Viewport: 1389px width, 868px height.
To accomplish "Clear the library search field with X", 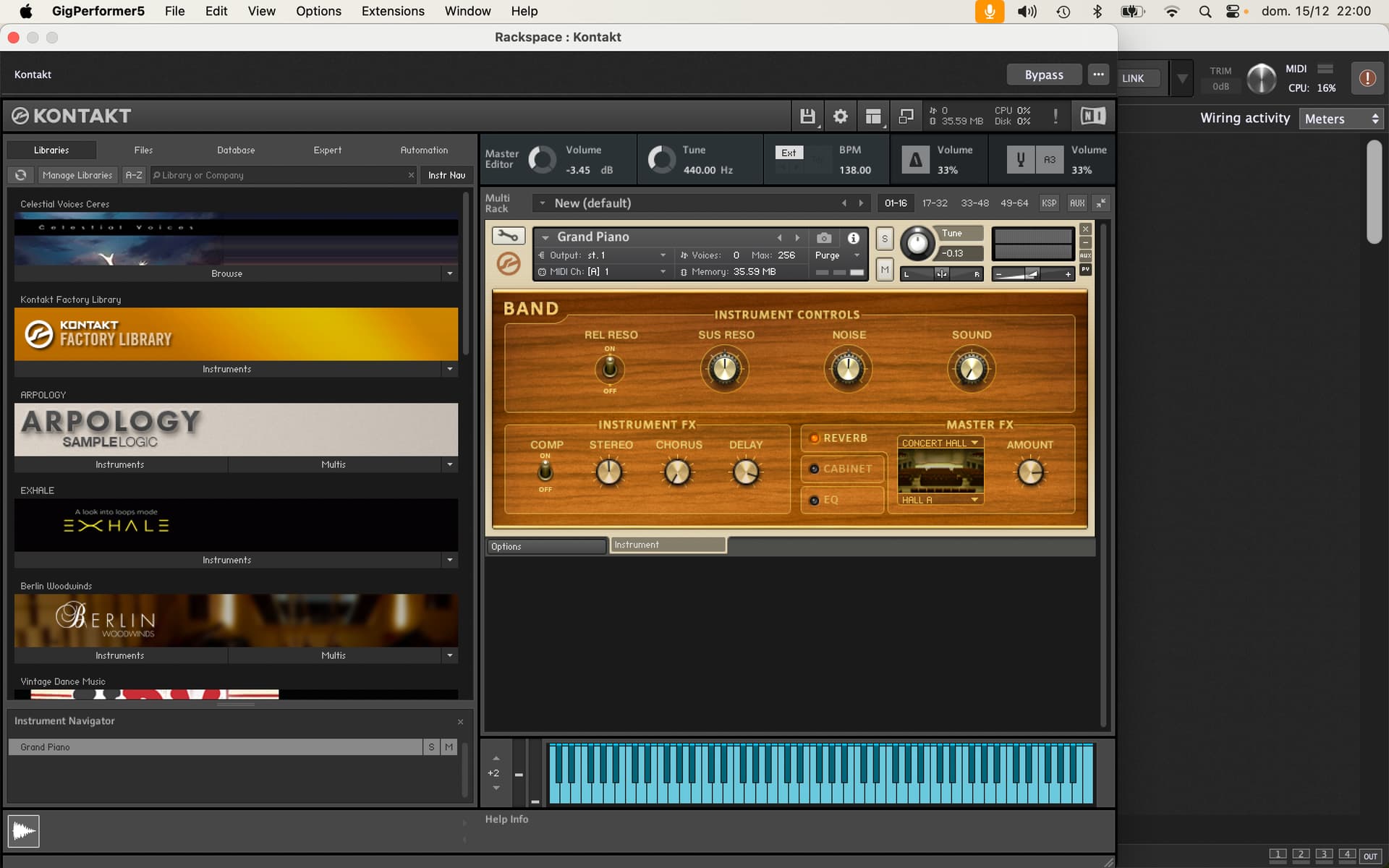I will pos(411,175).
